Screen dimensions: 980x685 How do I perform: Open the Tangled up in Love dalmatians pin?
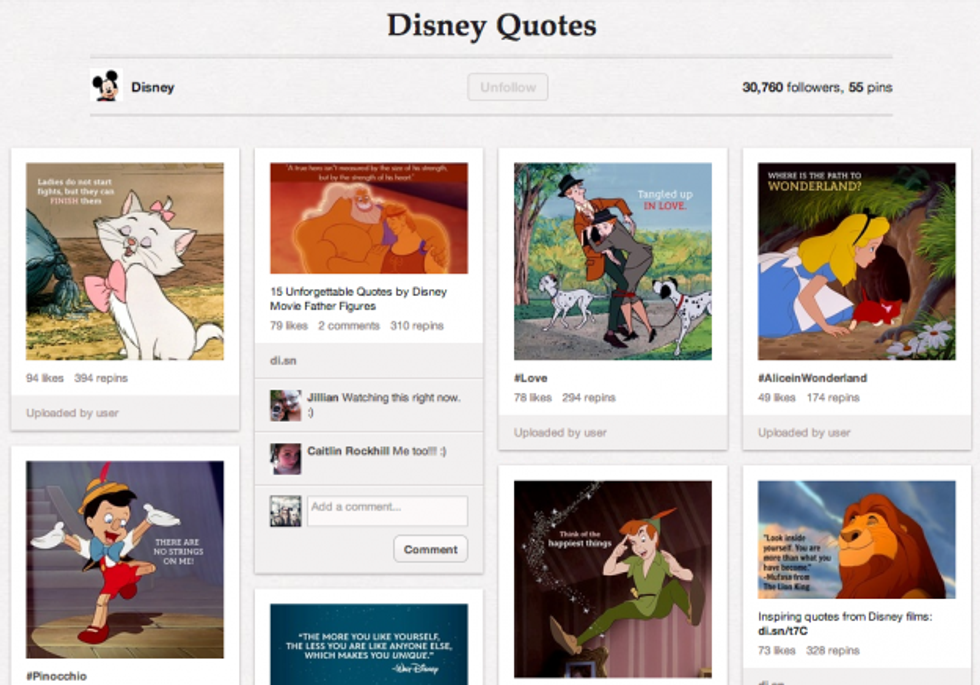(613, 261)
